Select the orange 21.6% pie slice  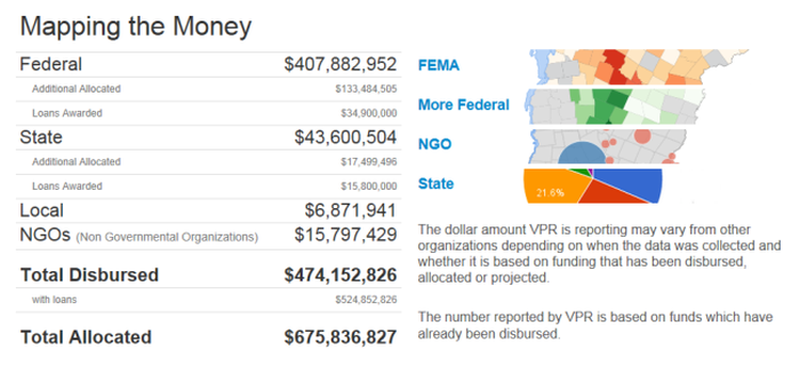[x=554, y=188]
